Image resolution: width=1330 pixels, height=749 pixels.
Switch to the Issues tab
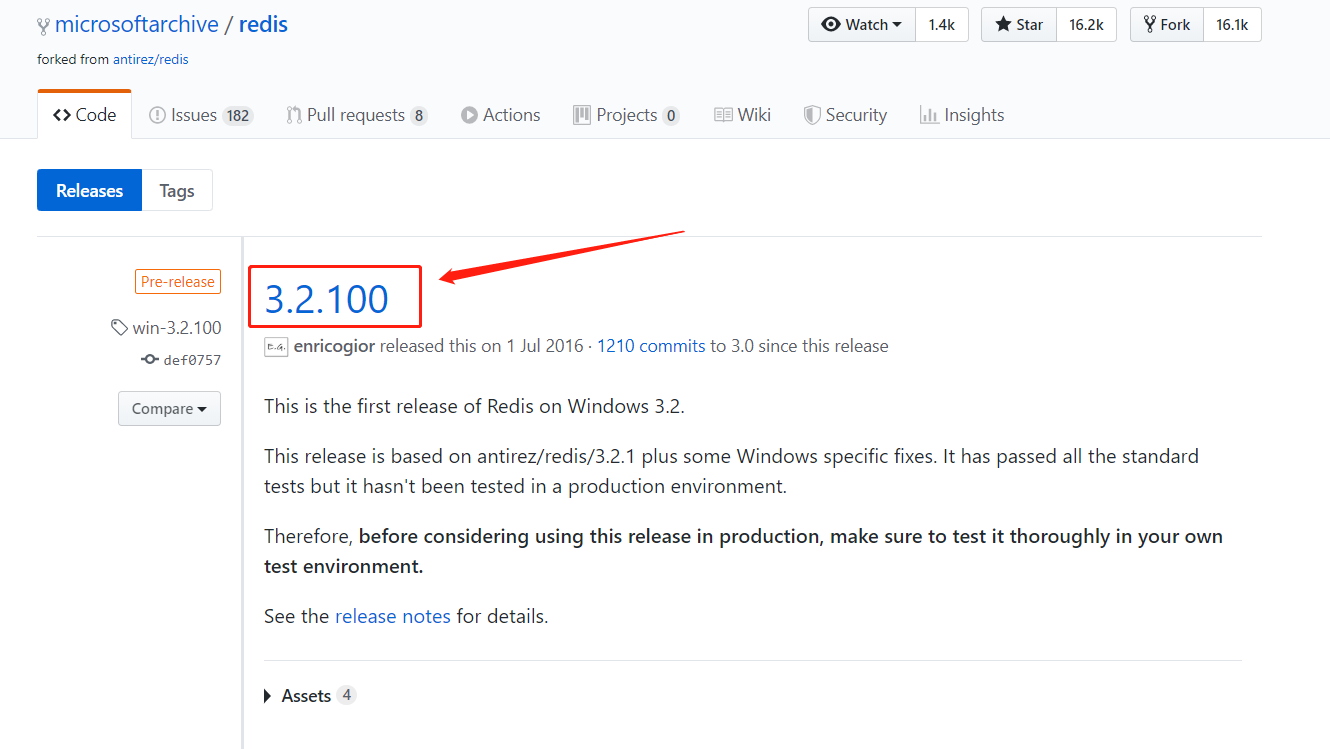[x=200, y=115]
